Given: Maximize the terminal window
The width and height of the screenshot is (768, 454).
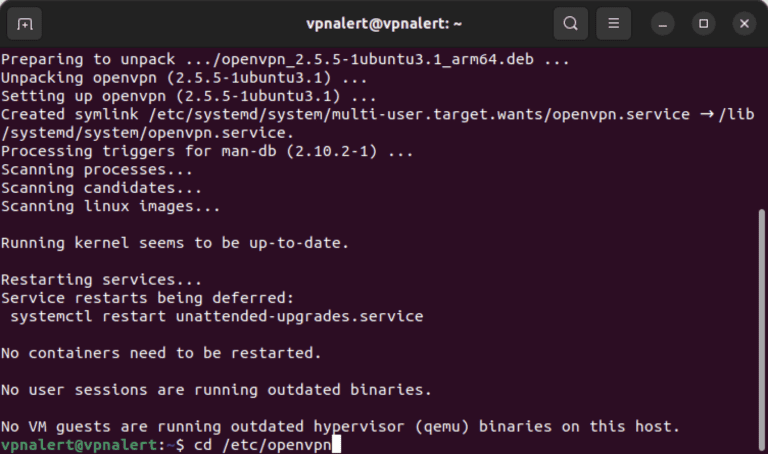Looking at the screenshot, I should [703, 23].
